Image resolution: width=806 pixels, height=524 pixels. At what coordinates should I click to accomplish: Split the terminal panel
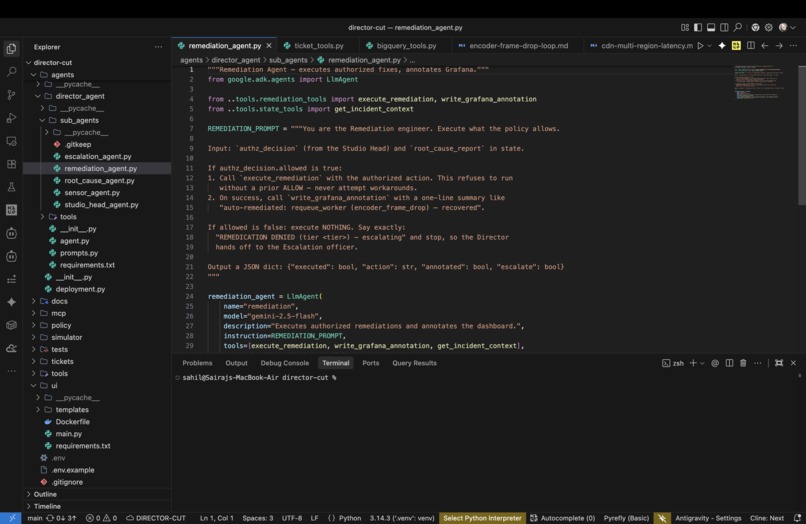click(729, 363)
